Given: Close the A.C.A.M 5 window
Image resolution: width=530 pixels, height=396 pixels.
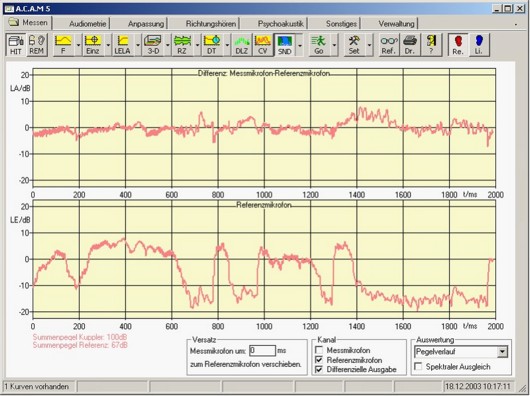Looking at the screenshot, I should point(520,9).
